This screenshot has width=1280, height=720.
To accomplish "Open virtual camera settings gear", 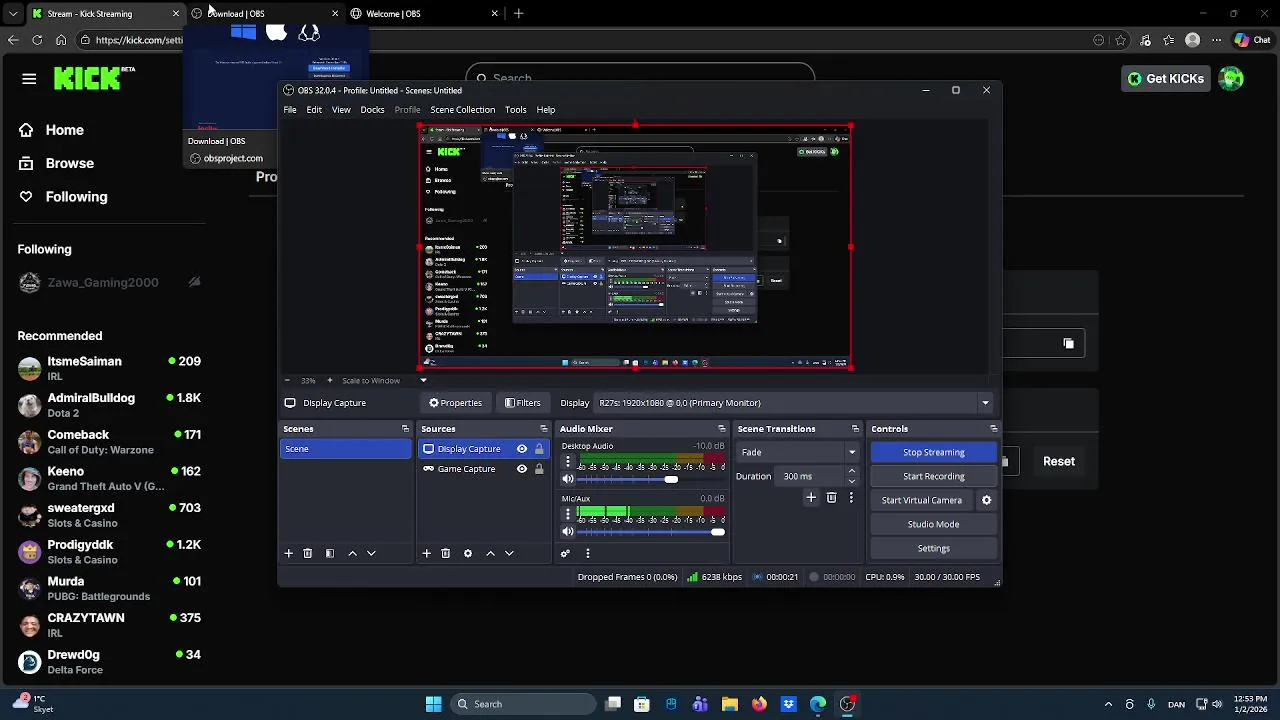I will click(x=986, y=500).
